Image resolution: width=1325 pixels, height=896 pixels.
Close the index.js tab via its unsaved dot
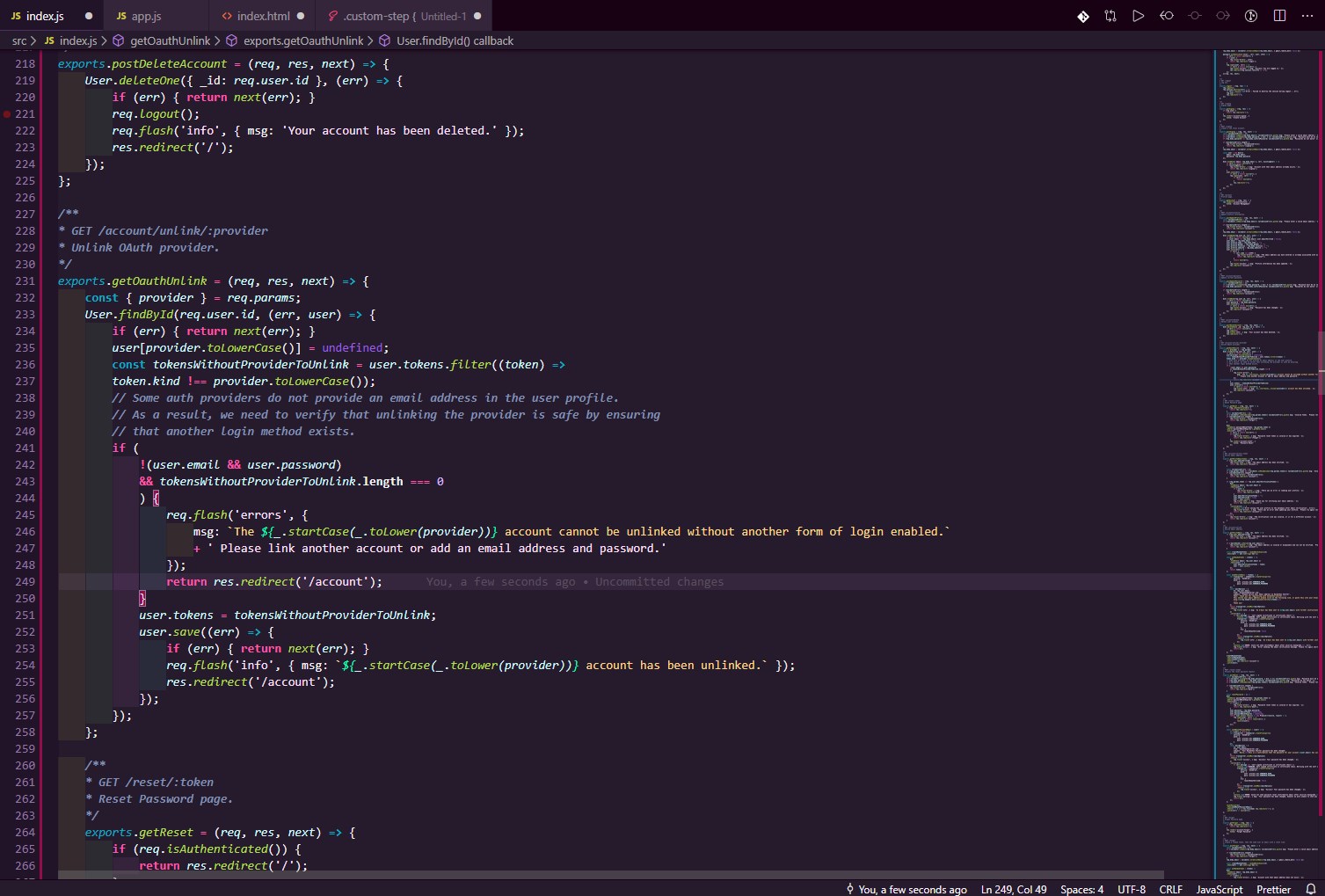click(89, 16)
